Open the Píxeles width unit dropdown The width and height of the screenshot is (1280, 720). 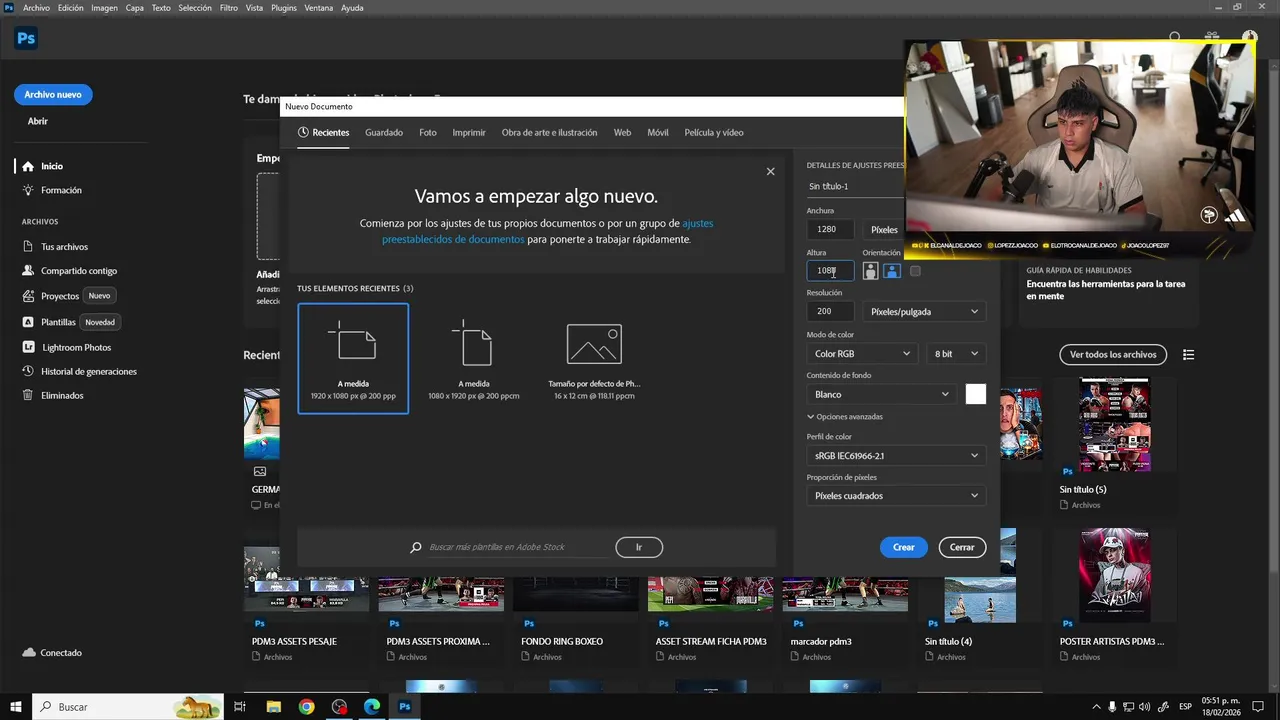(x=884, y=230)
